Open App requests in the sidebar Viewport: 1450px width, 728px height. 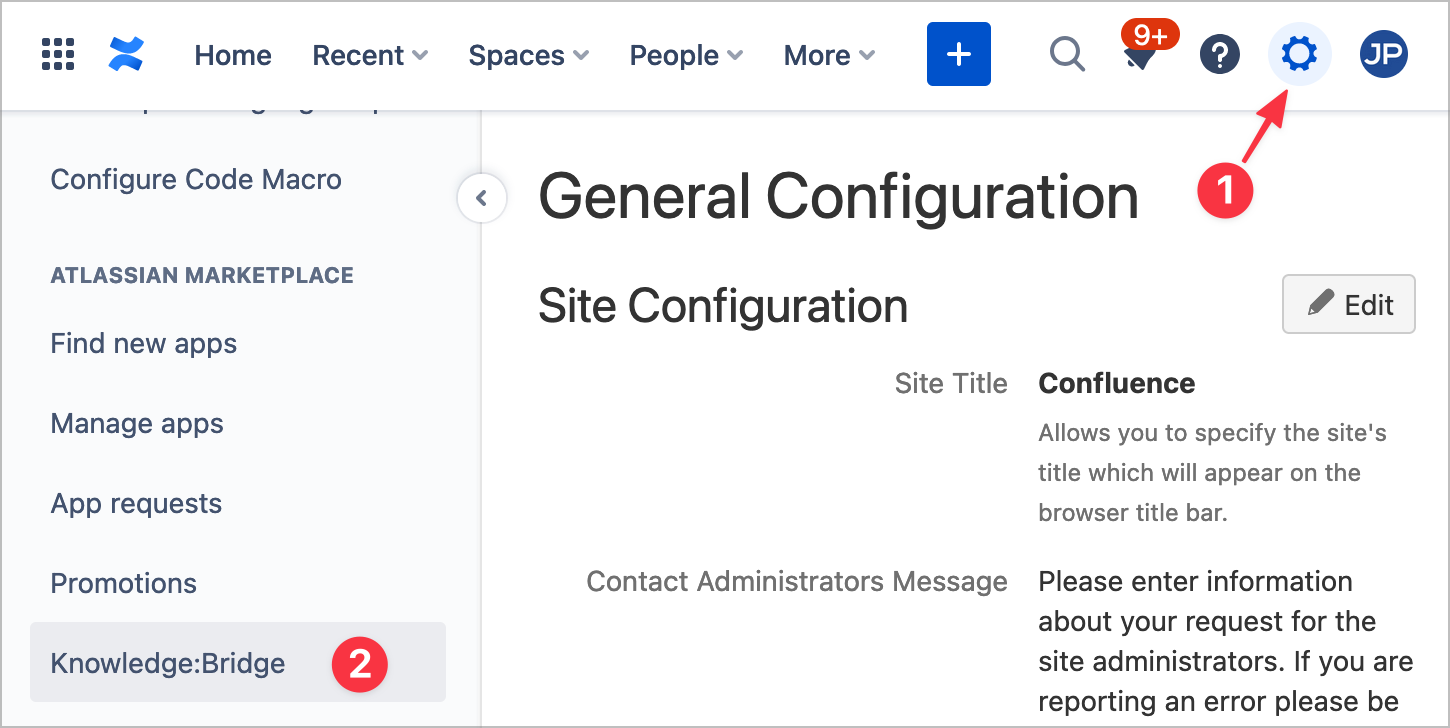point(136,504)
